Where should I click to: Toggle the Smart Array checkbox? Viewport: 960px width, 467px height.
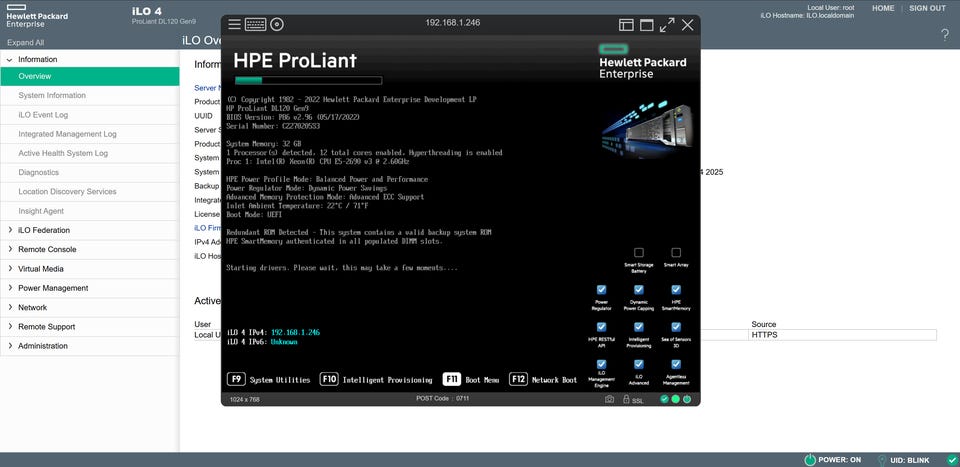coord(676,253)
